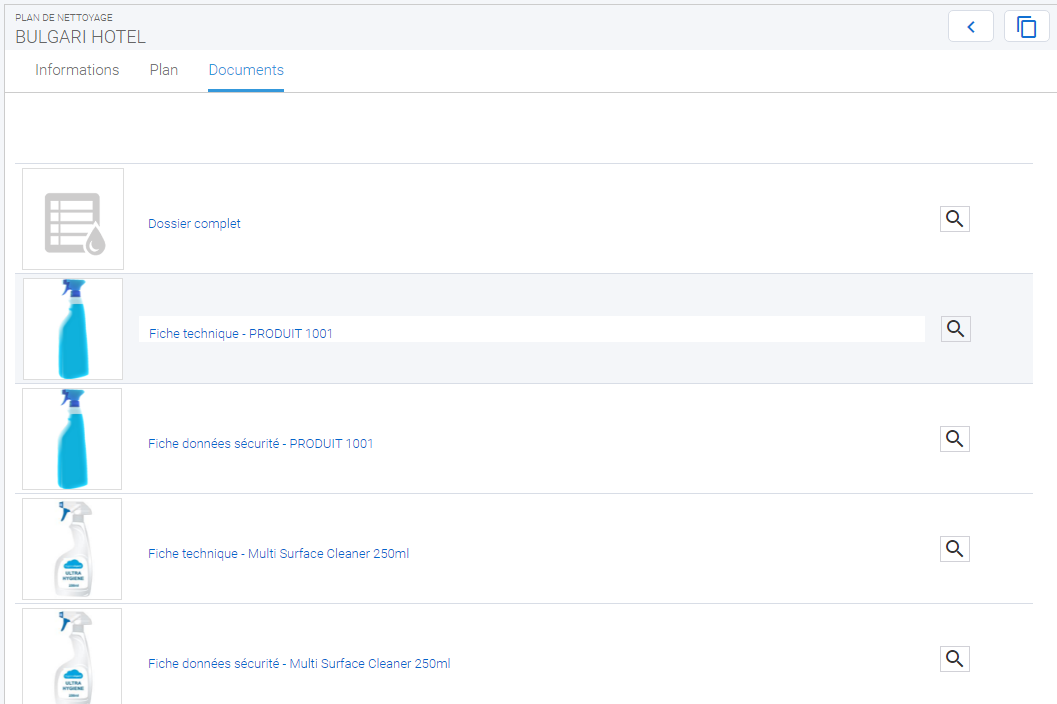This screenshot has height=704, width=1057.
Task: Open the Dossier complet link
Action: [194, 224]
